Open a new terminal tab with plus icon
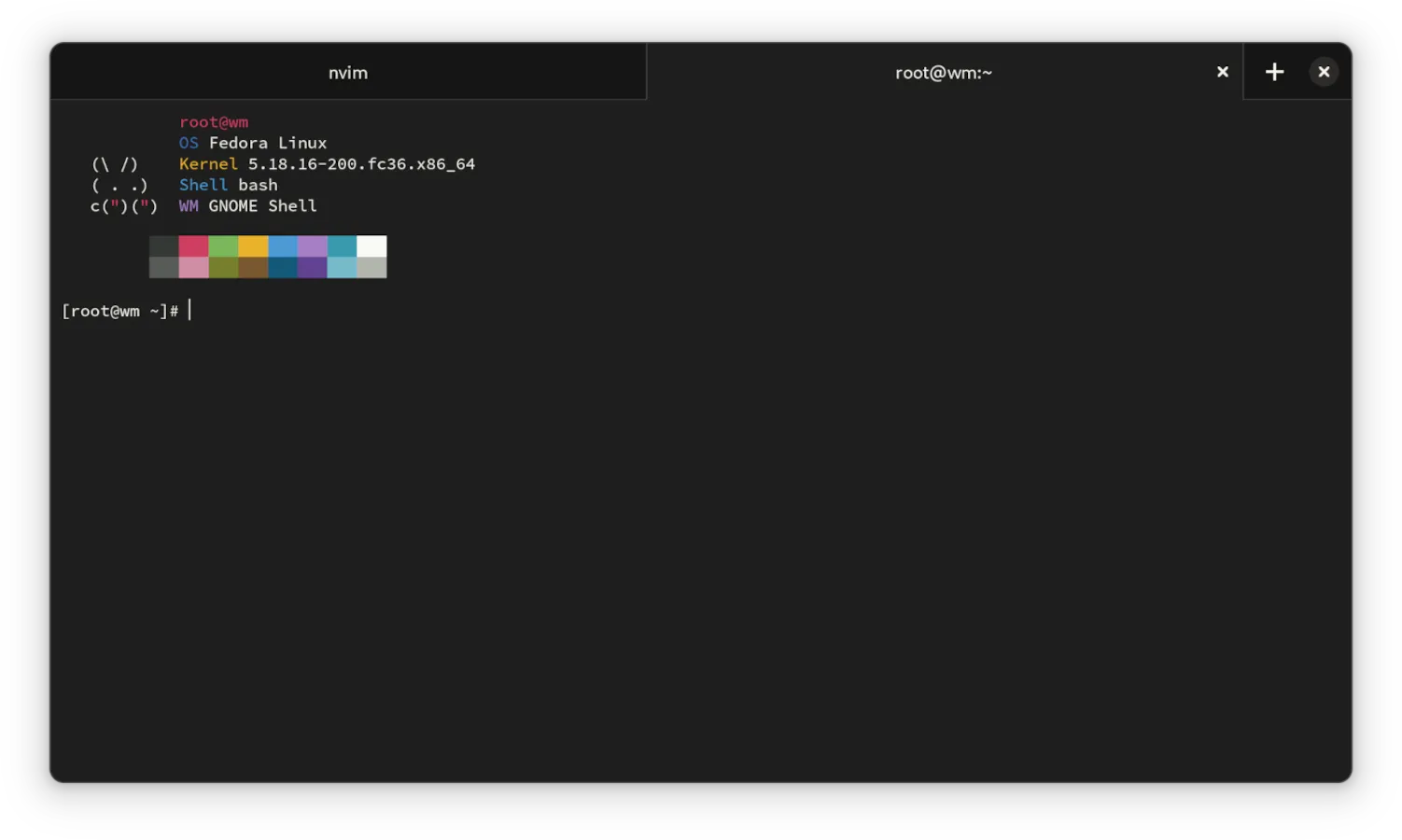The image size is (1402, 840). [1274, 72]
